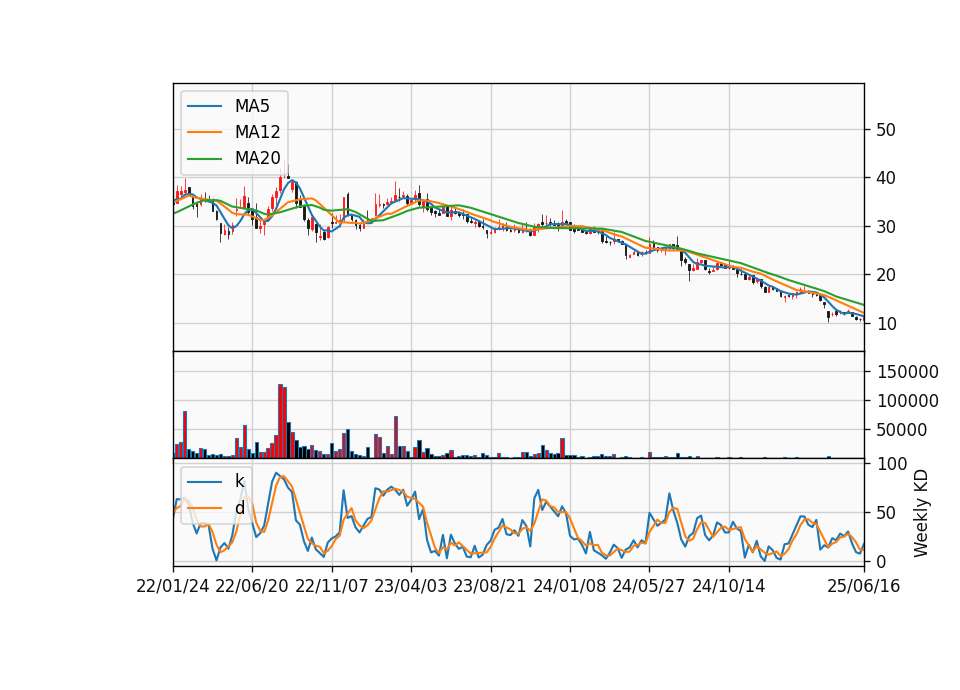Click the KD axis value 50

(886, 513)
